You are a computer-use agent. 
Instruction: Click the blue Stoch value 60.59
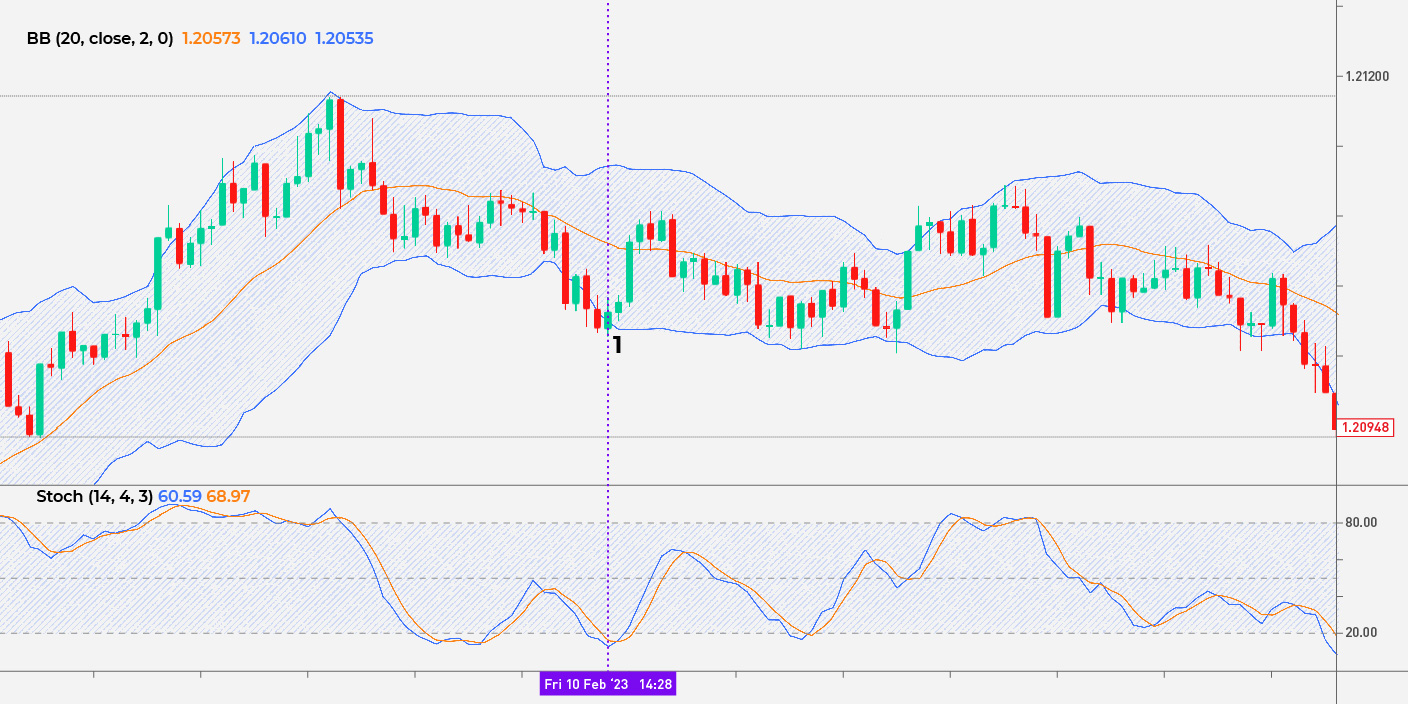coord(180,495)
